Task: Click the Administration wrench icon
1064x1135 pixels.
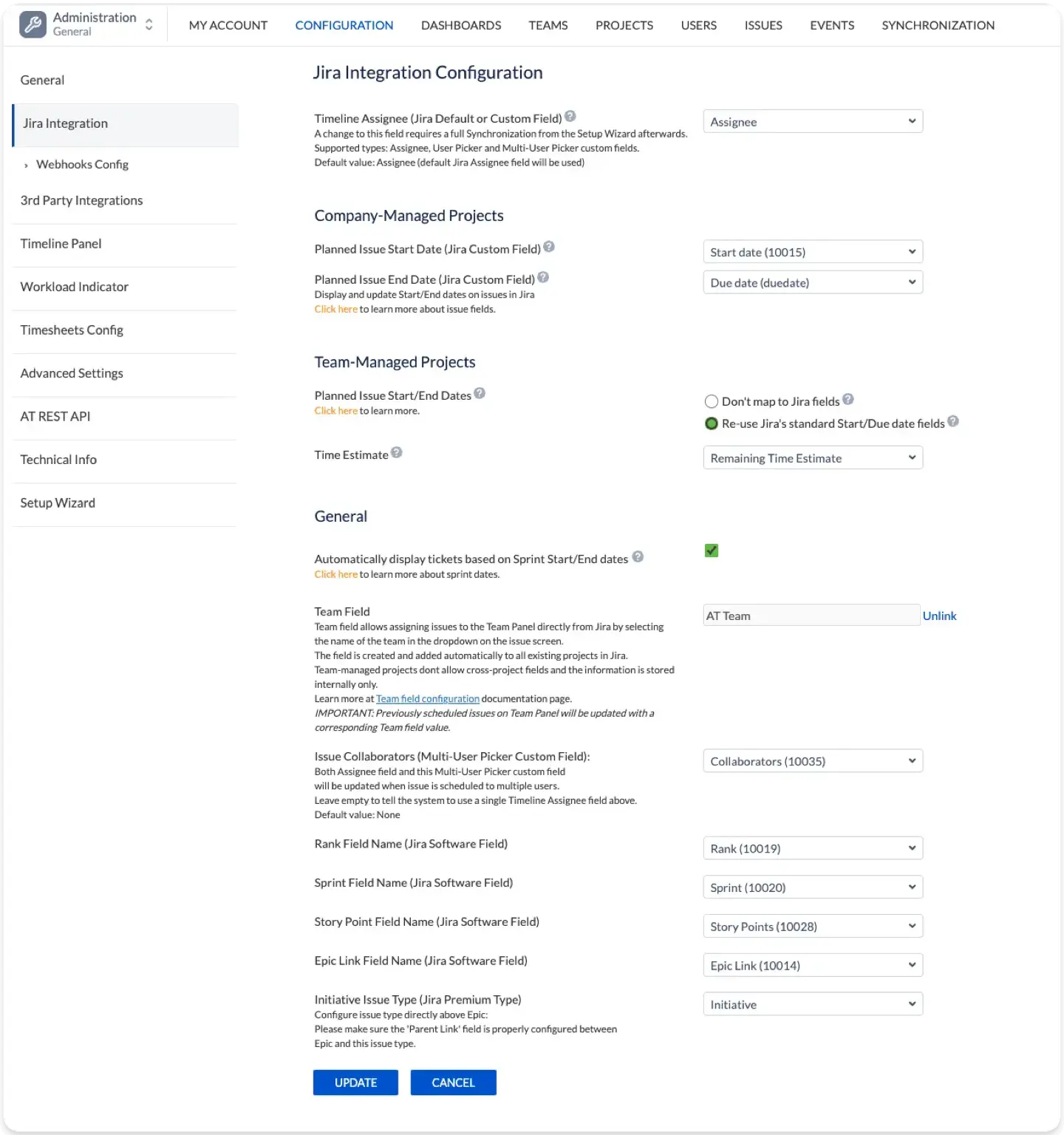Action: (32, 23)
